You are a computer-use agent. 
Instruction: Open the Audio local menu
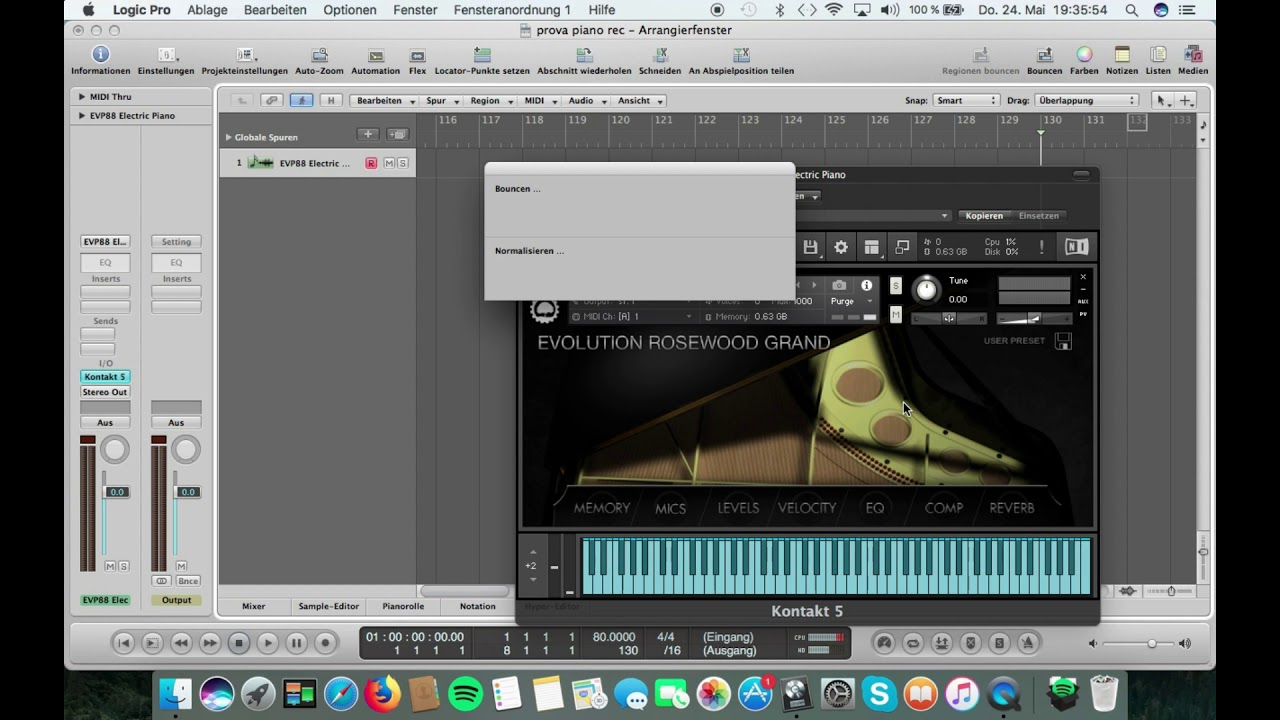point(586,100)
